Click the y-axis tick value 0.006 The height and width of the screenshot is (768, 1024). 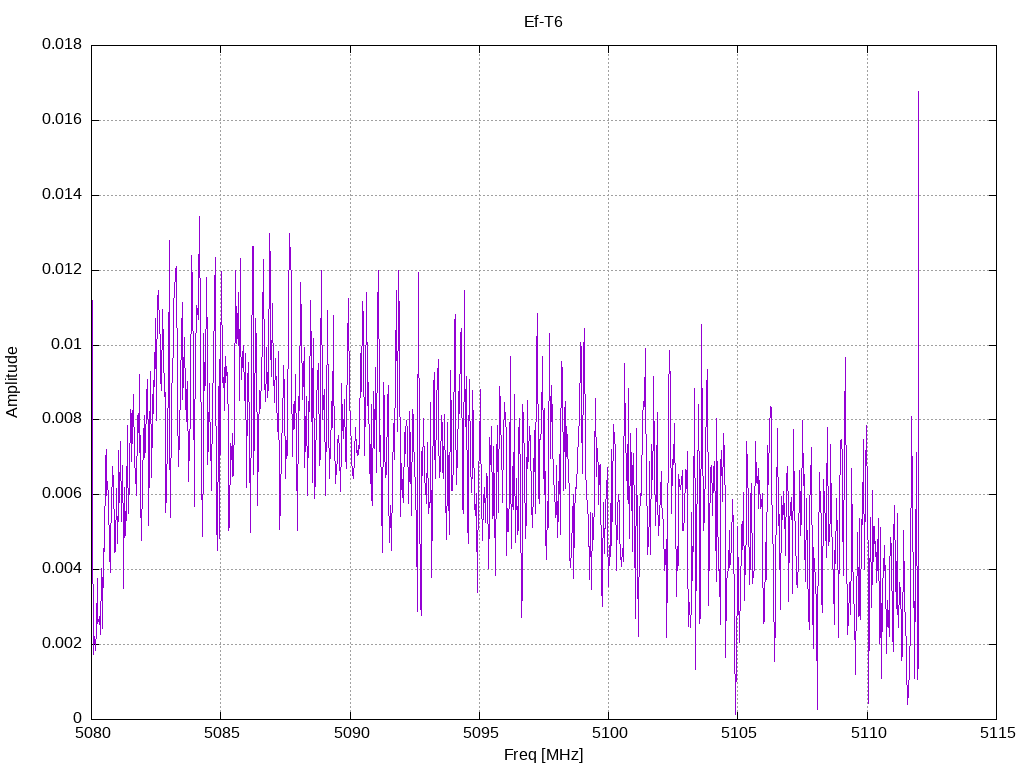coord(62,493)
